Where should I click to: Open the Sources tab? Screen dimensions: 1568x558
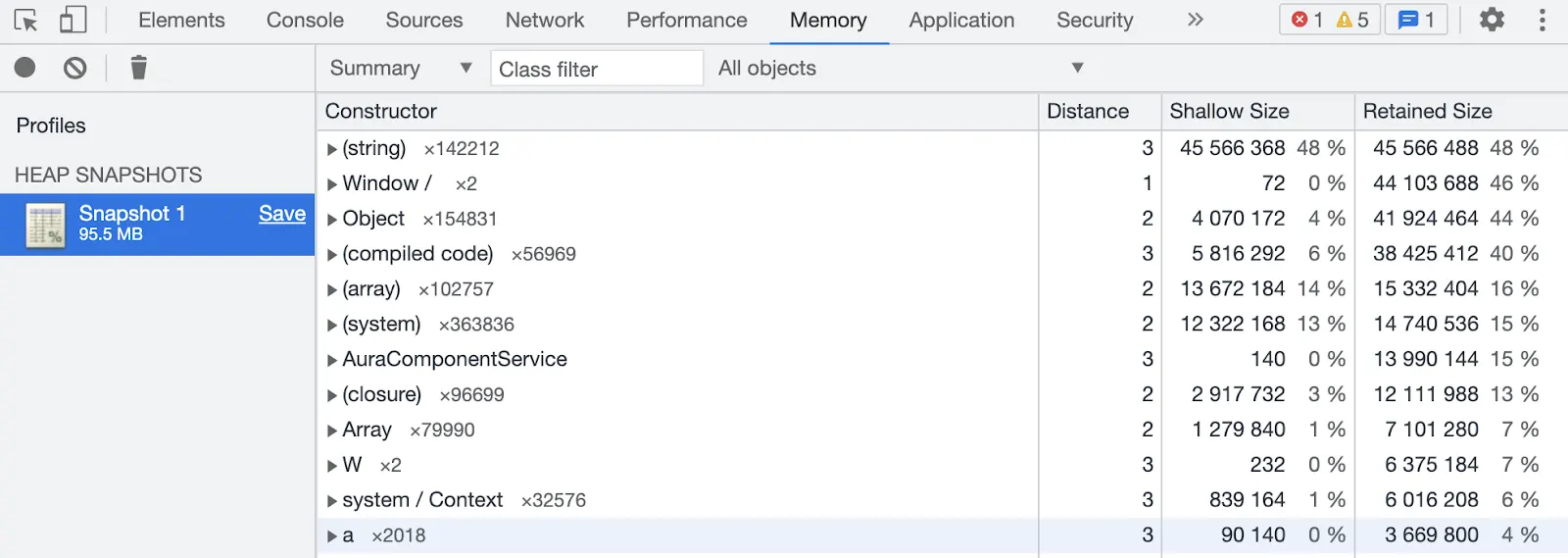(x=424, y=21)
